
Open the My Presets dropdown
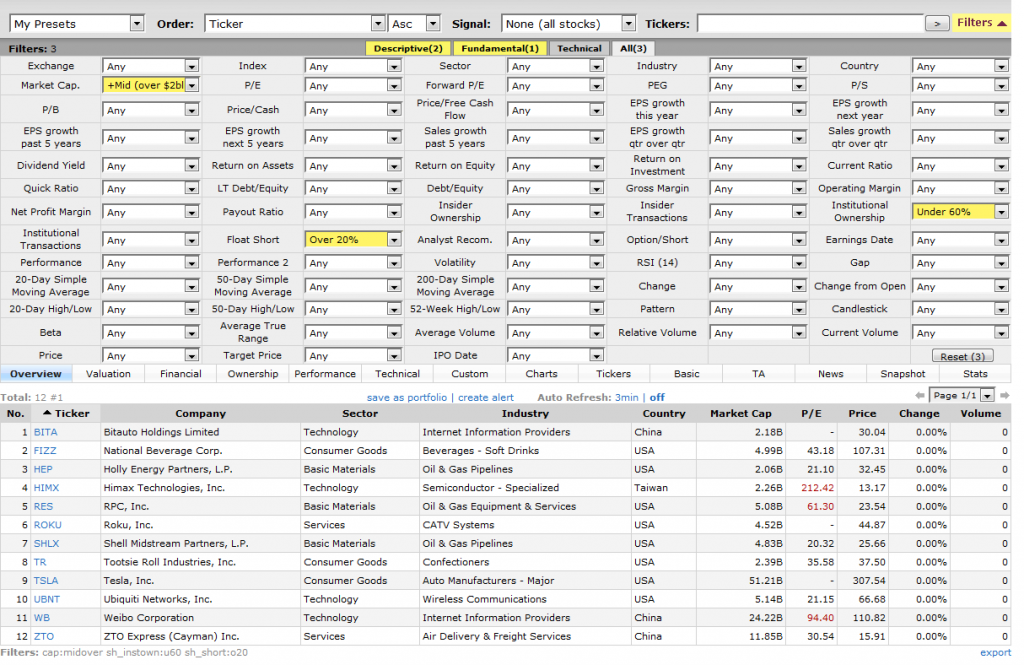coord(77,24)
